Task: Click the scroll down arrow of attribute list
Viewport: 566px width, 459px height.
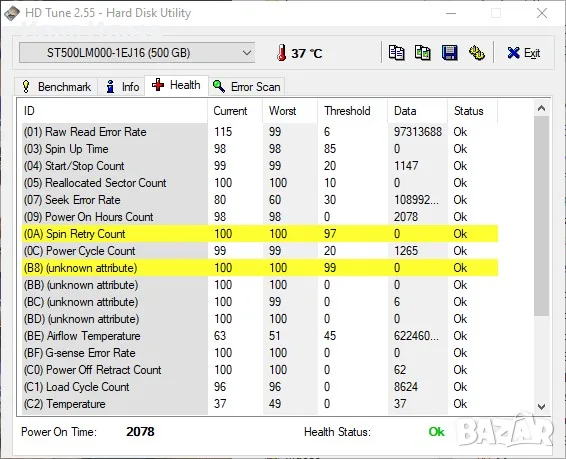Action: tap(541, 407)
